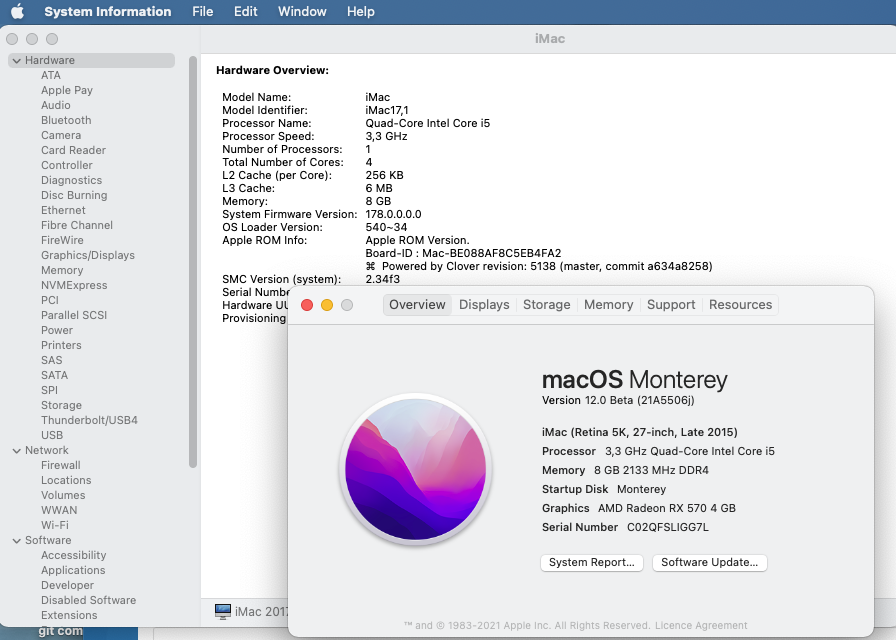Select Fibre Channel in the sidebar

[x=77, y=225]
